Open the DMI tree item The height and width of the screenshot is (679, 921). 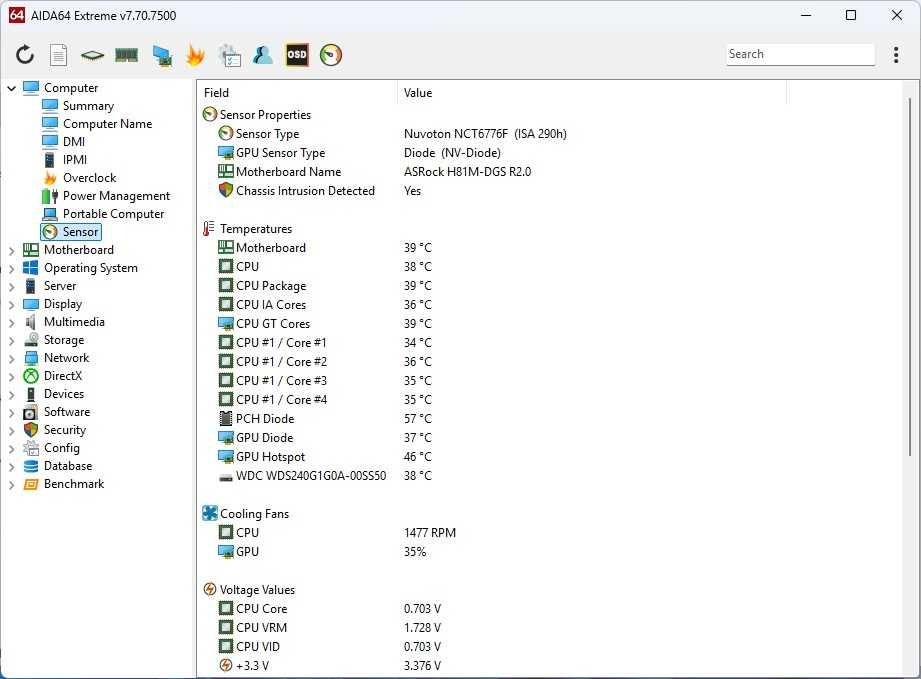[73, 142]
